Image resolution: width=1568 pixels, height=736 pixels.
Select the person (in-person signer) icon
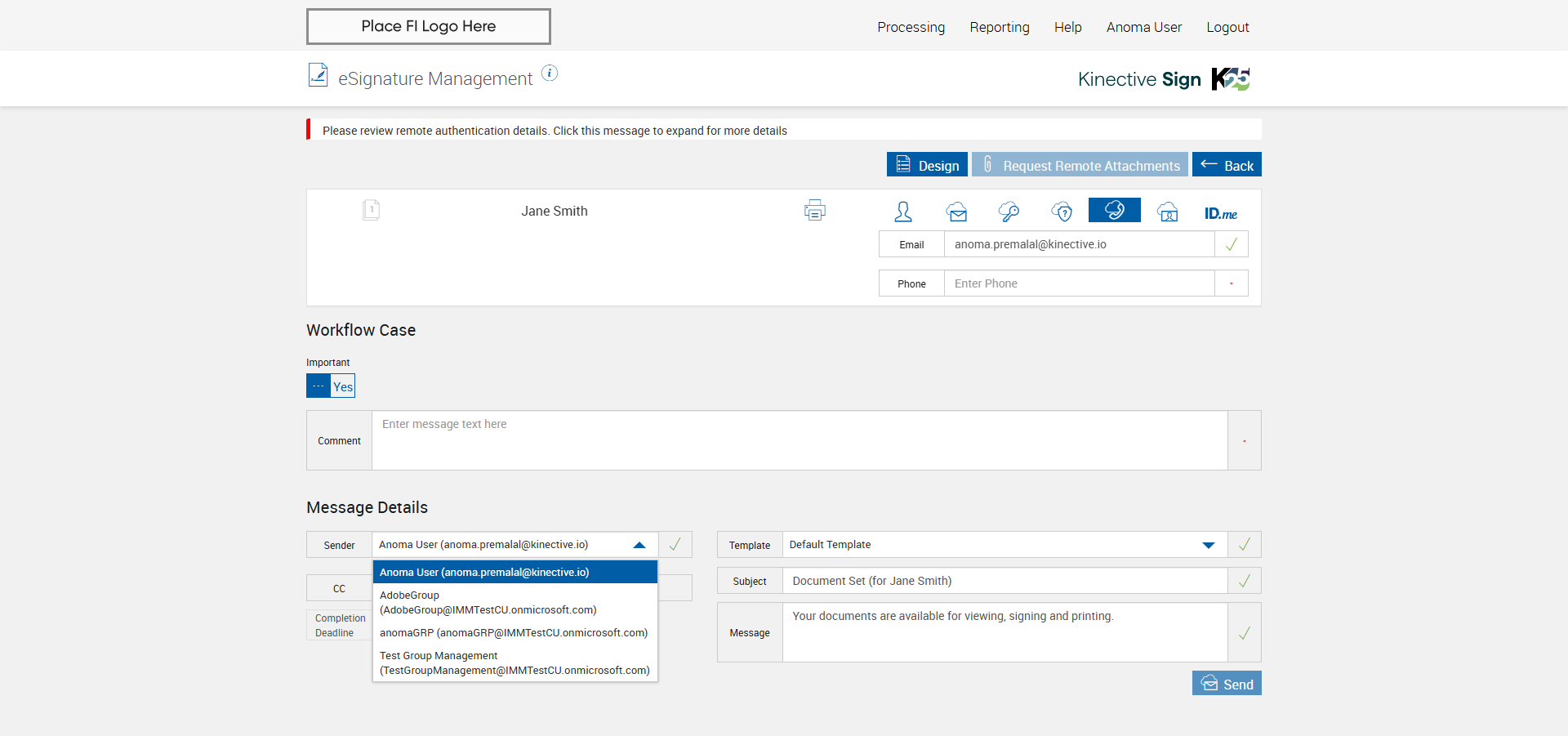click(x=902, y=212)
